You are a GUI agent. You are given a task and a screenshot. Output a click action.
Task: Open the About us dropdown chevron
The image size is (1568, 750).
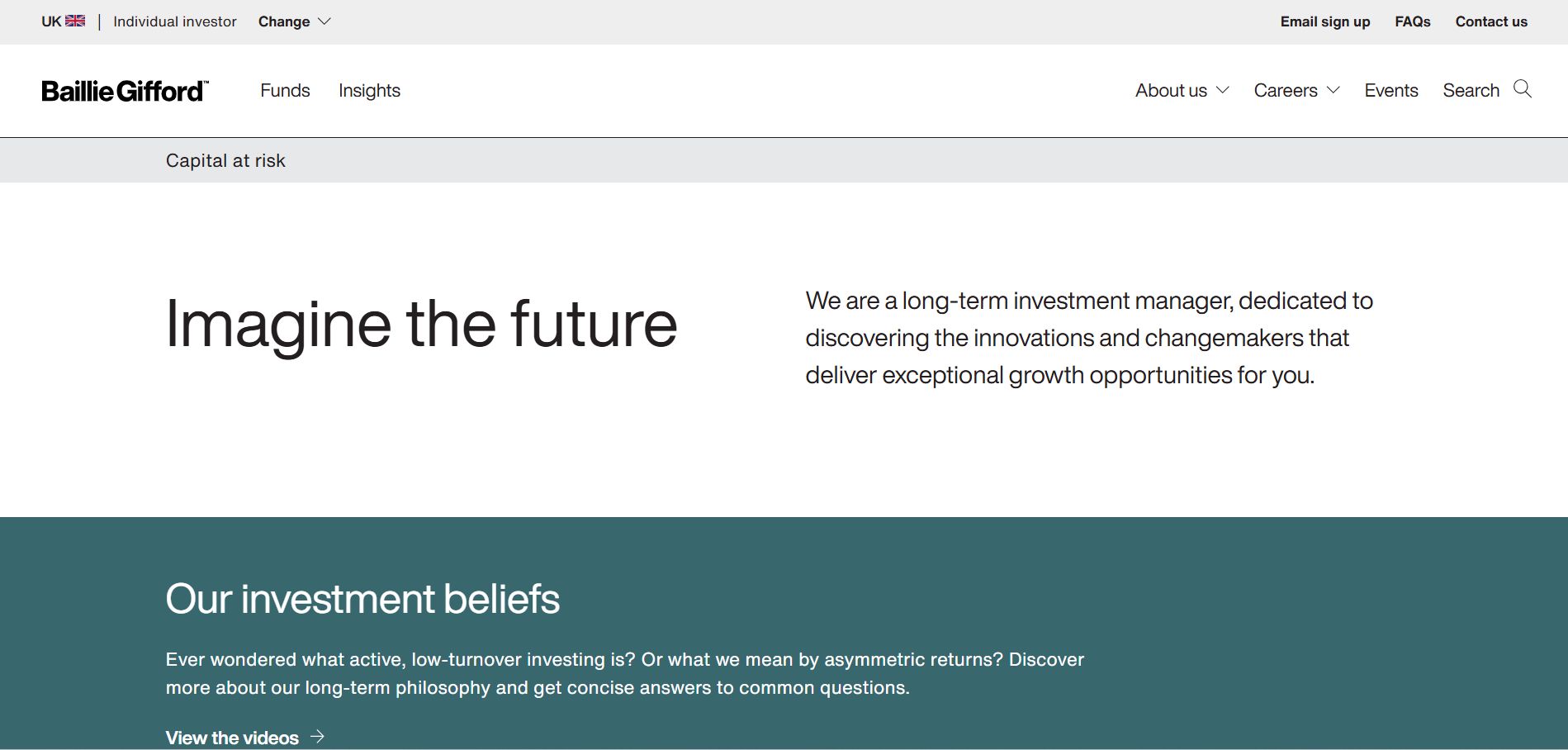pyautogui.click(x=1223, y=90)
